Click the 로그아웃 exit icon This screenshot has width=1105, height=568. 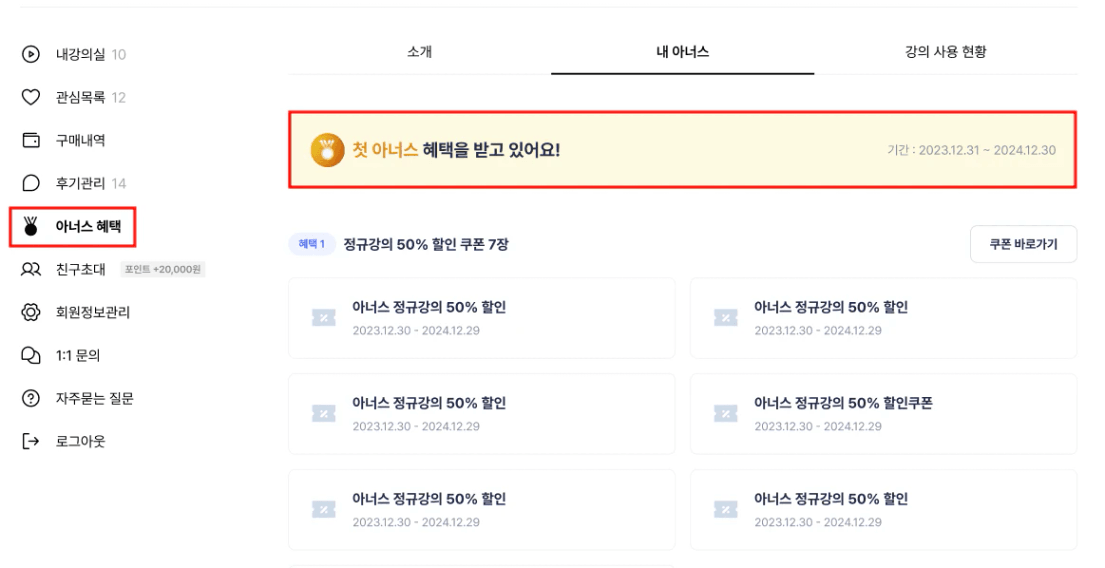31,441
